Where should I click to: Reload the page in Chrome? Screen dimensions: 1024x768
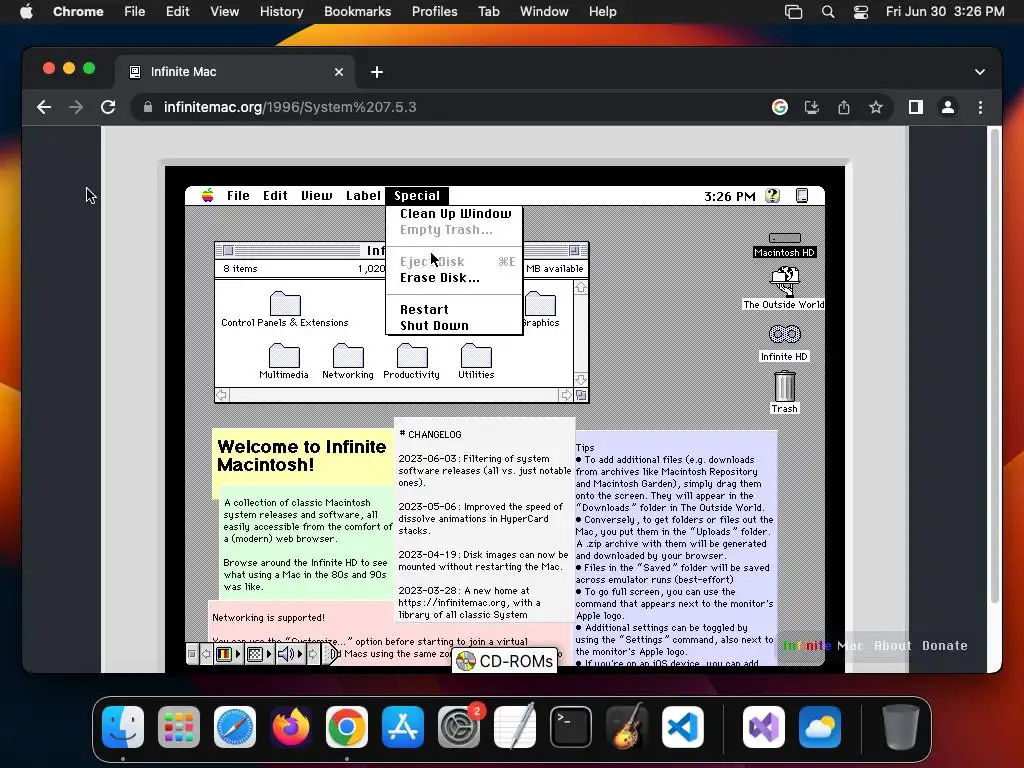pyautogui.click(x=108, y=107)
